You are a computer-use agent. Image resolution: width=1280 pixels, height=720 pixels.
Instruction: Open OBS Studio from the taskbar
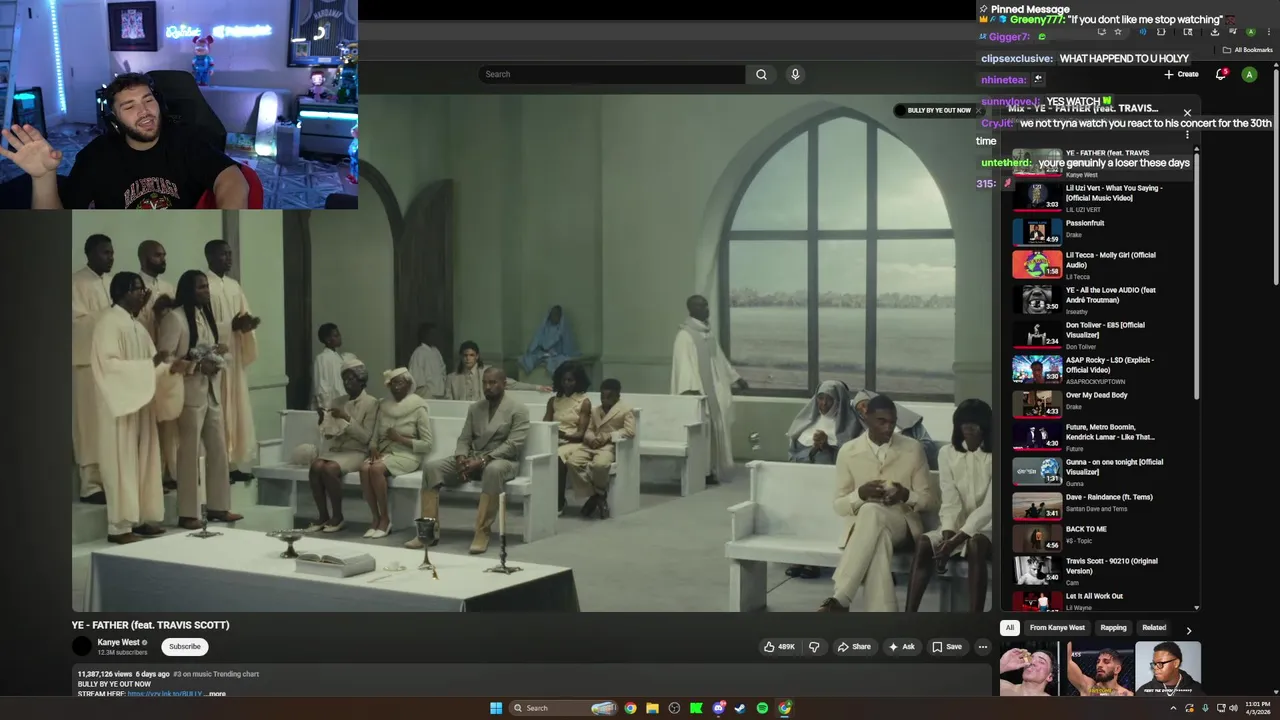tap(674, 708)
